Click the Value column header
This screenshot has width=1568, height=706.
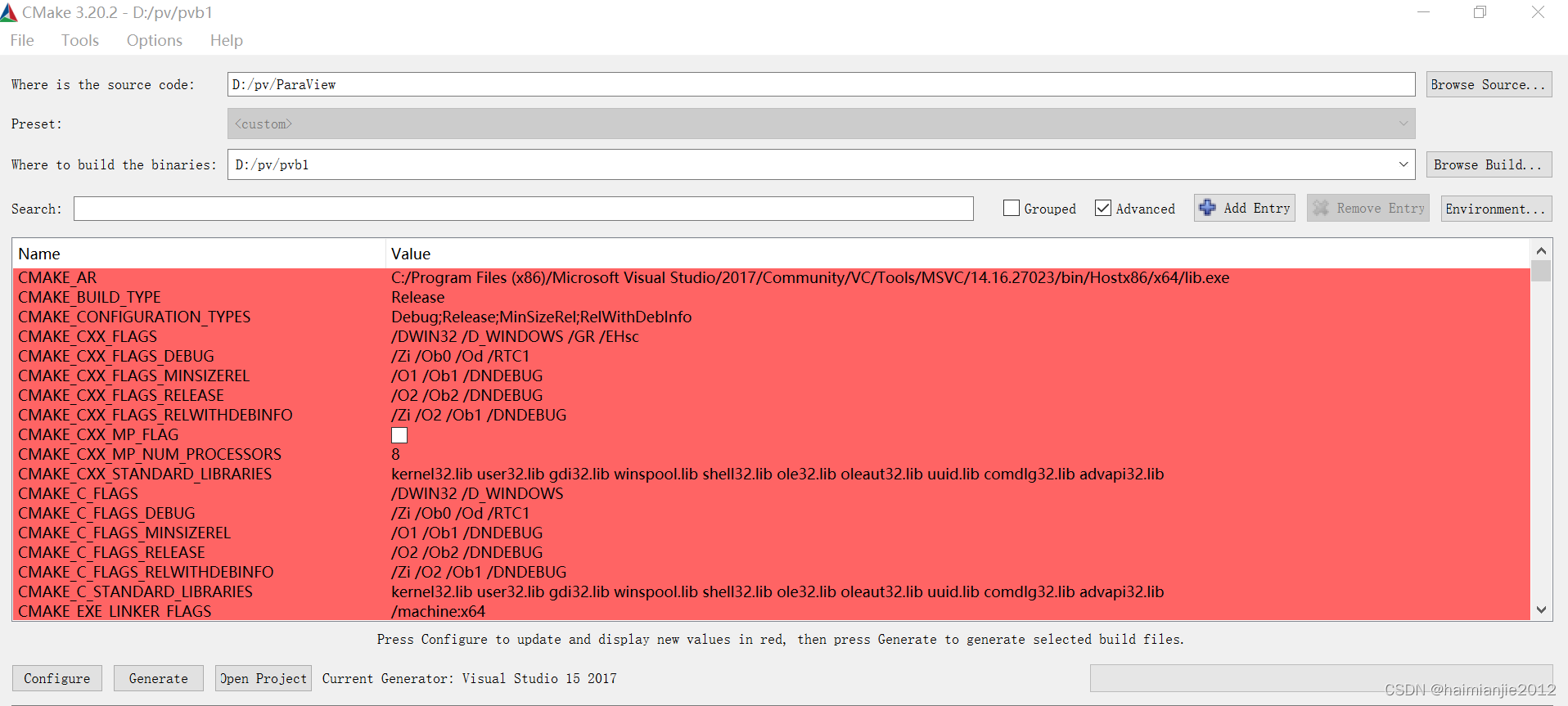(x=957, y=254)
